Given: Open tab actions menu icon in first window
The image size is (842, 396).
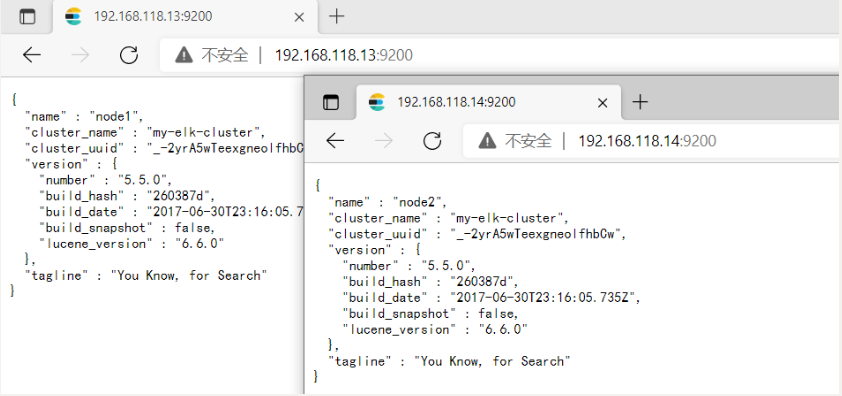Looking at the screenshot, I should 27,17.
